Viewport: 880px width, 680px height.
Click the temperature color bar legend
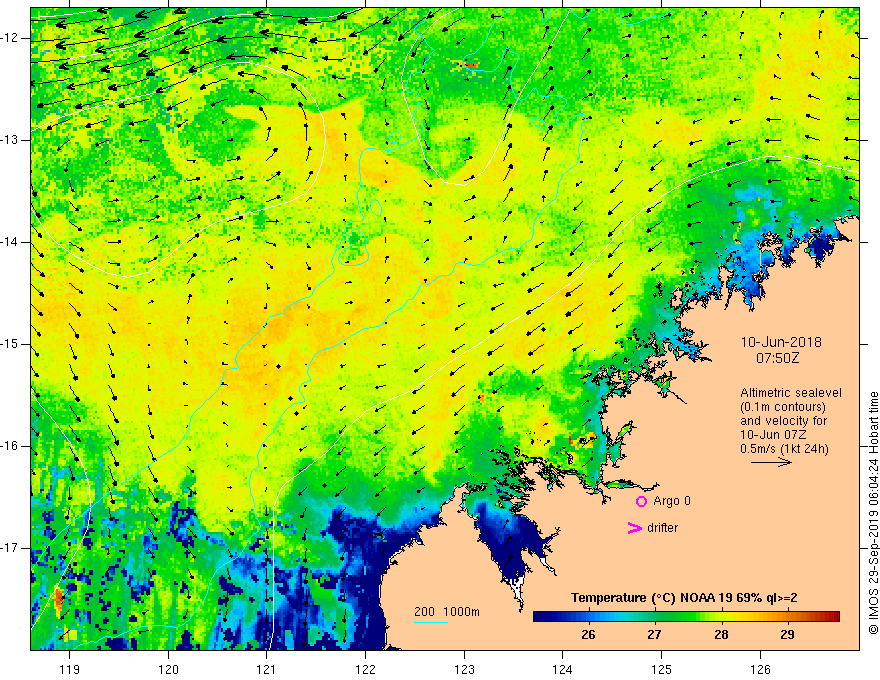click(686, 617)
